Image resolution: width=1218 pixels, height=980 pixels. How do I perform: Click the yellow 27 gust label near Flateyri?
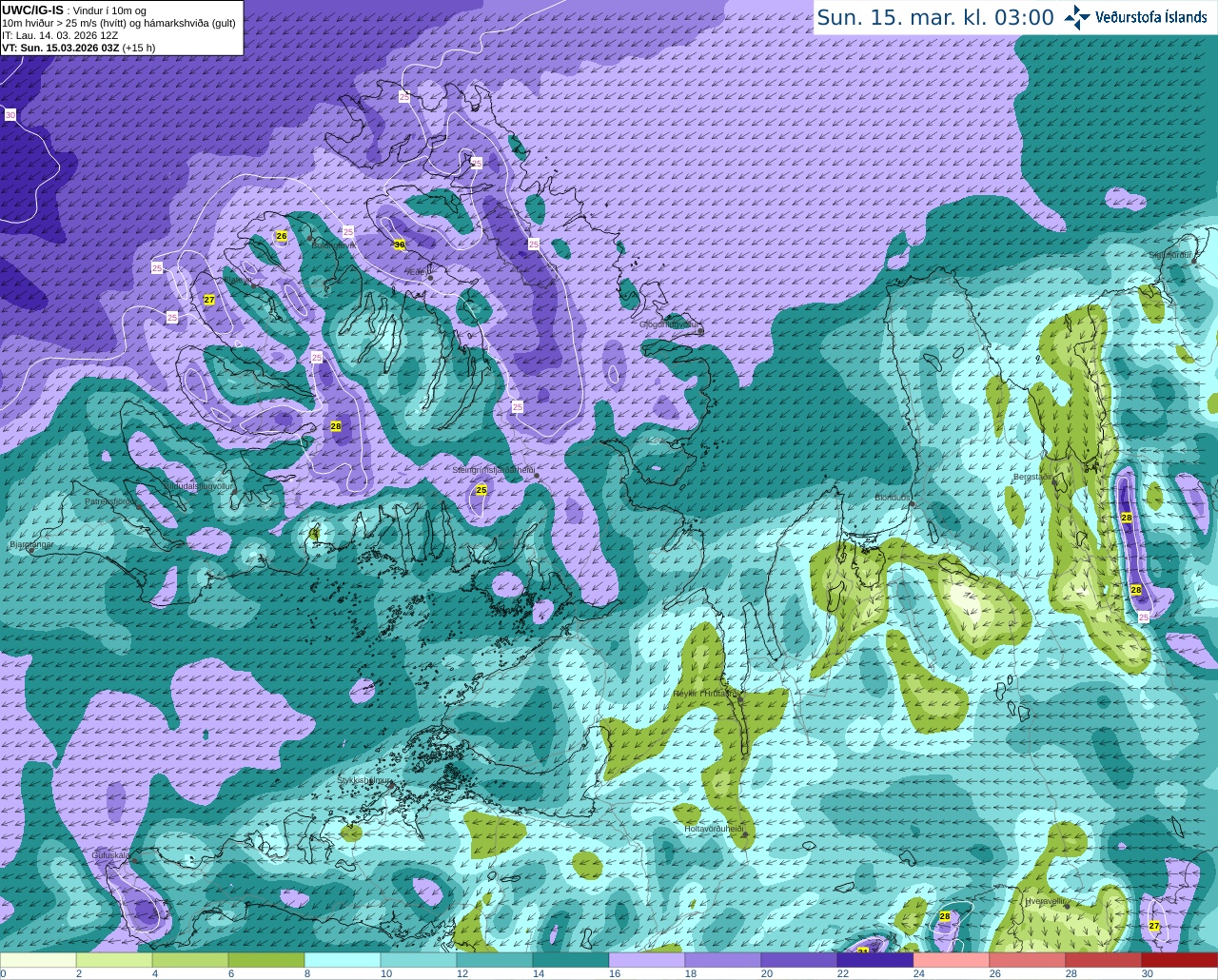[209, 300]
